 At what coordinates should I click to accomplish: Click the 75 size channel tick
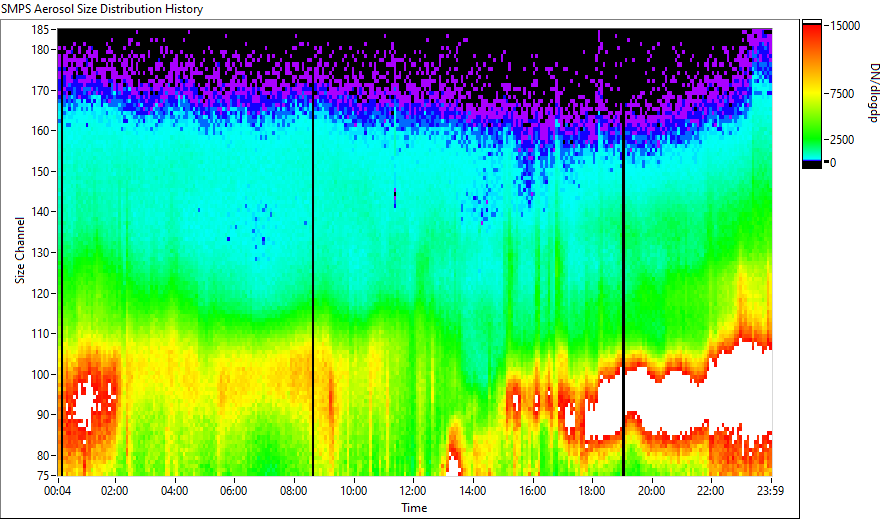coord(42,475)
